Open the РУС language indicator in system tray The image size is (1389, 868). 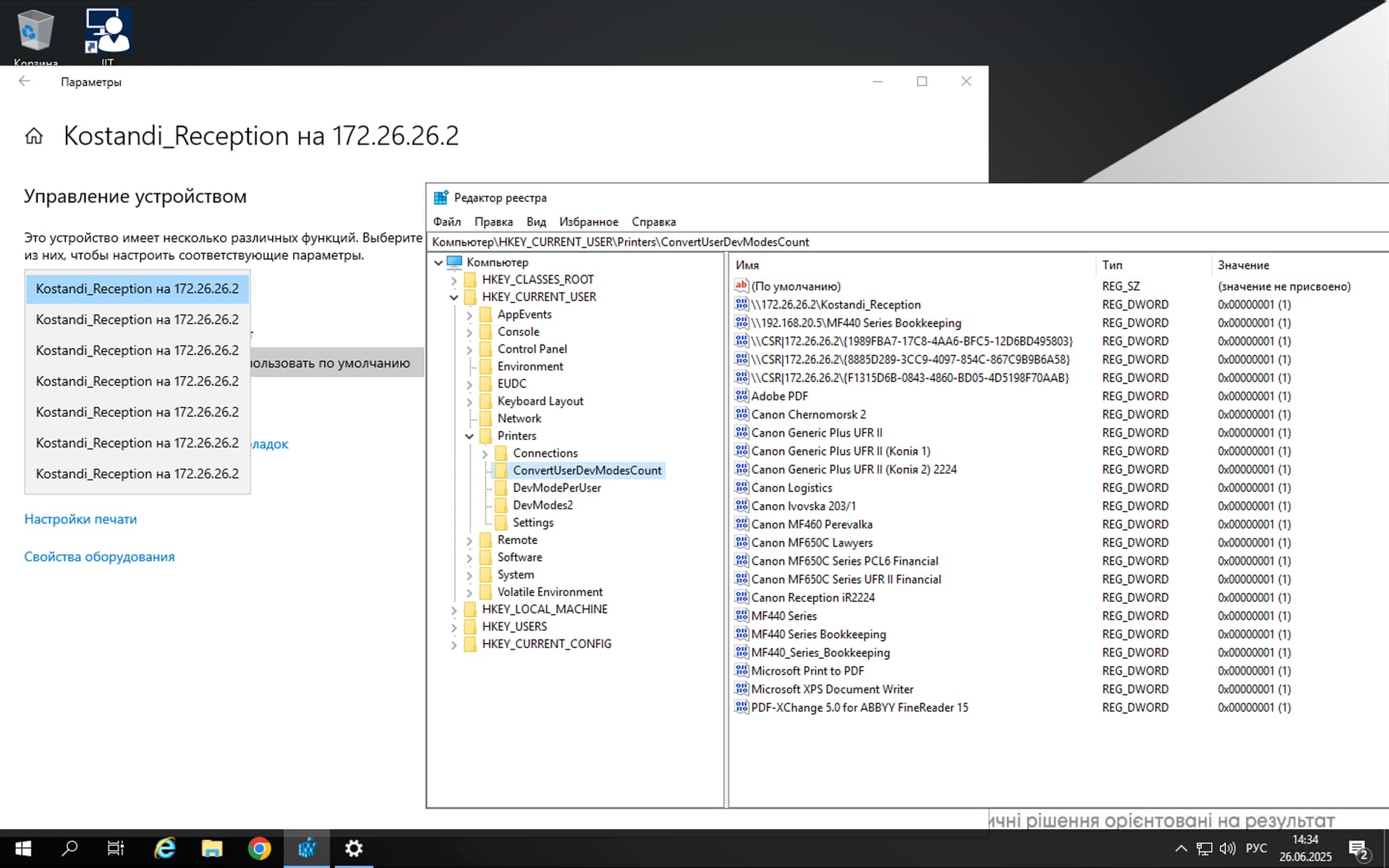click(1257, 848)
